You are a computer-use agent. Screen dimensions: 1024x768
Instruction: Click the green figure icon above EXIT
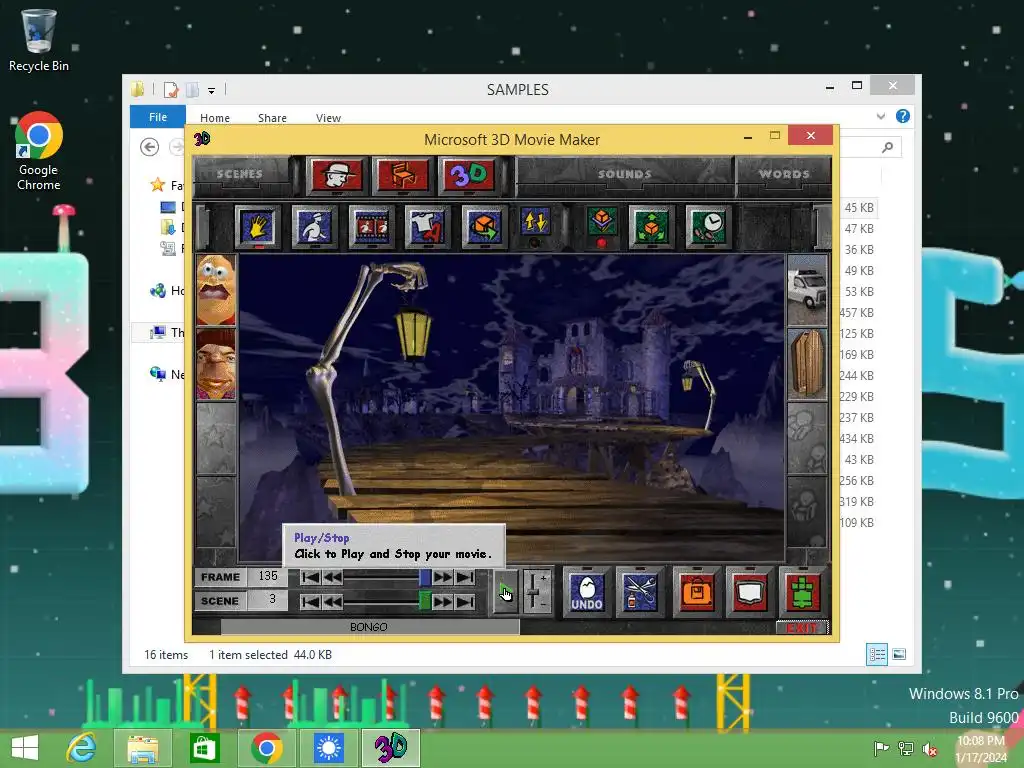pos(803,592)
